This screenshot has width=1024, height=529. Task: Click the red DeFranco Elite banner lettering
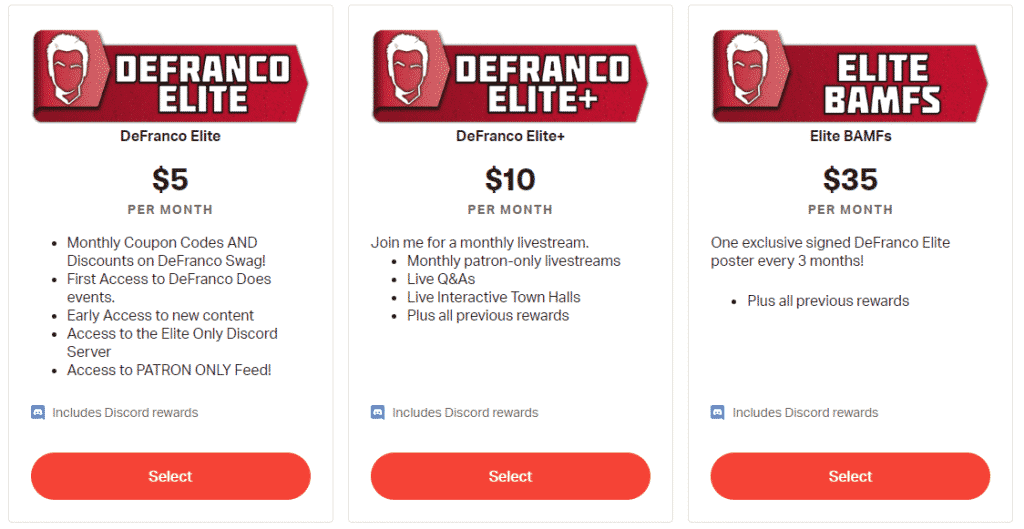[x=202, y=82]
